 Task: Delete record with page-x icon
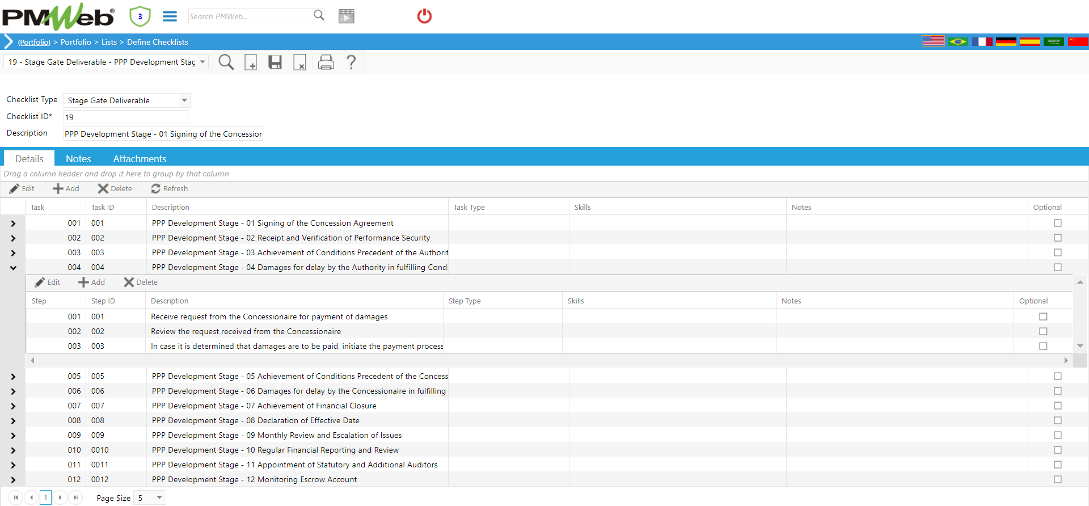click(299, 62)
